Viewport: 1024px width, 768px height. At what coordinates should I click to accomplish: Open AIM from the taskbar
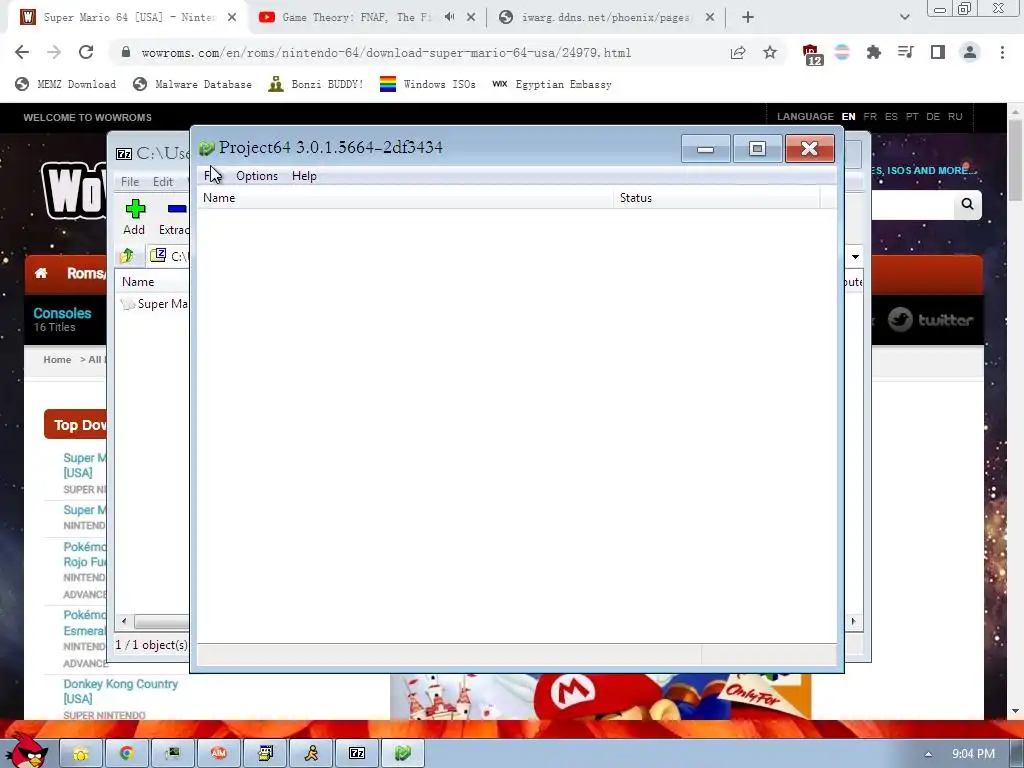(219, 754)
